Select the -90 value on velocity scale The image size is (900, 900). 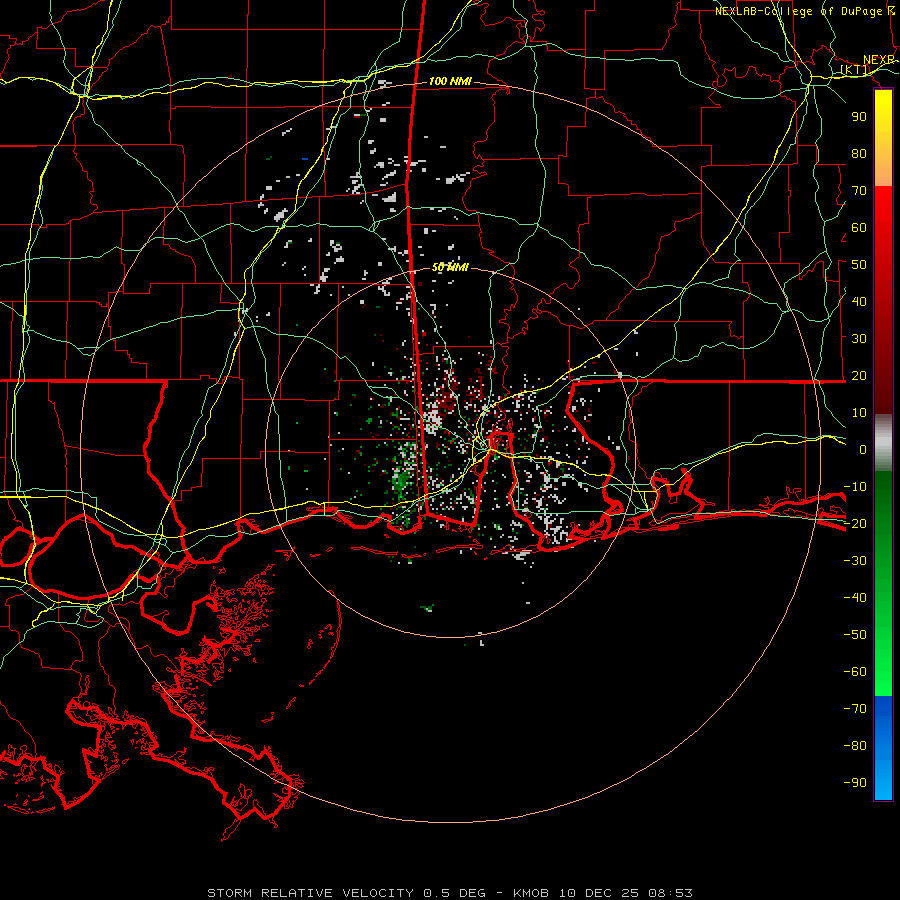pos(855,783)
